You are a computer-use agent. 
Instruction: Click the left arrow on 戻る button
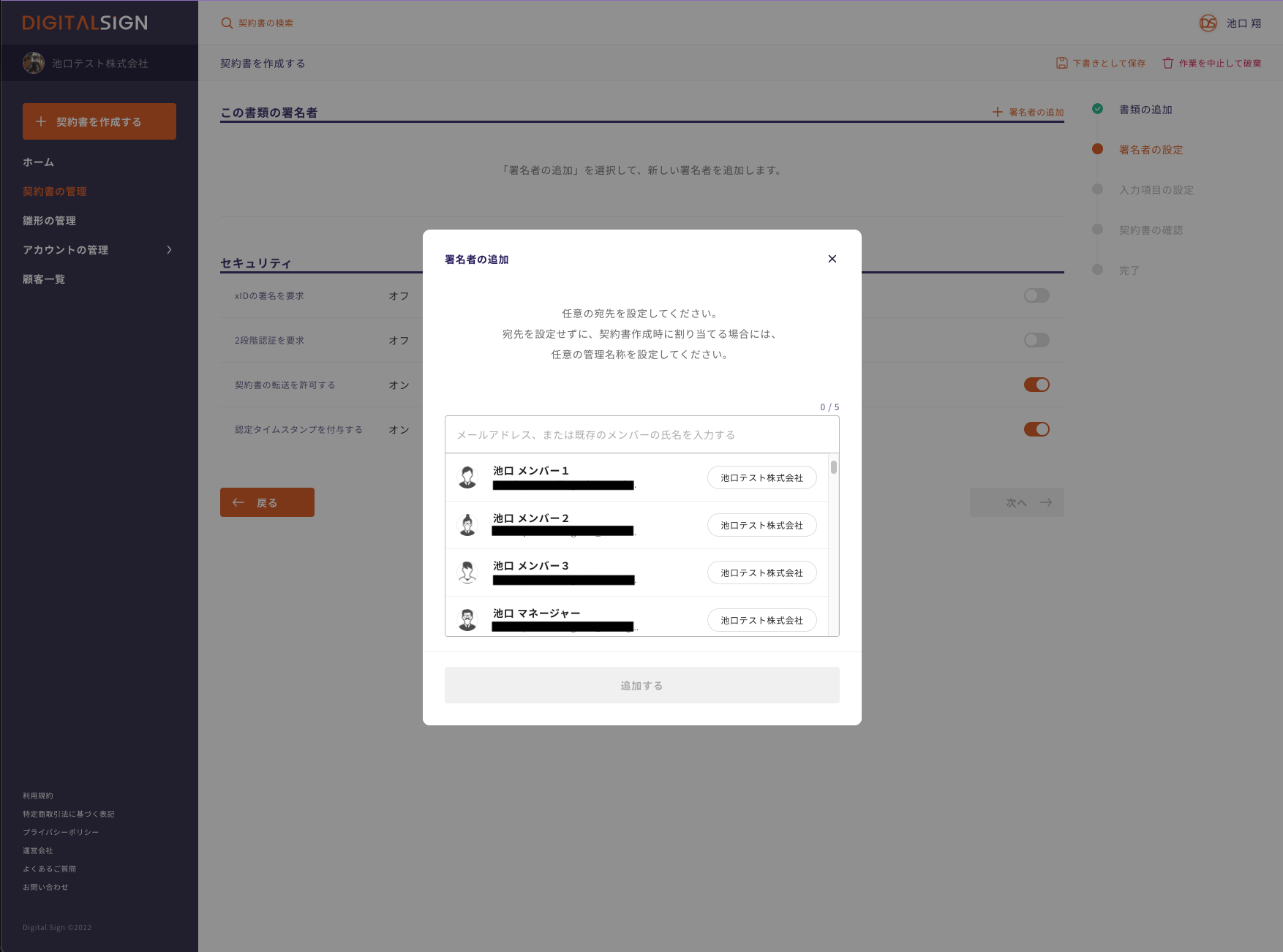pos(238,502)
